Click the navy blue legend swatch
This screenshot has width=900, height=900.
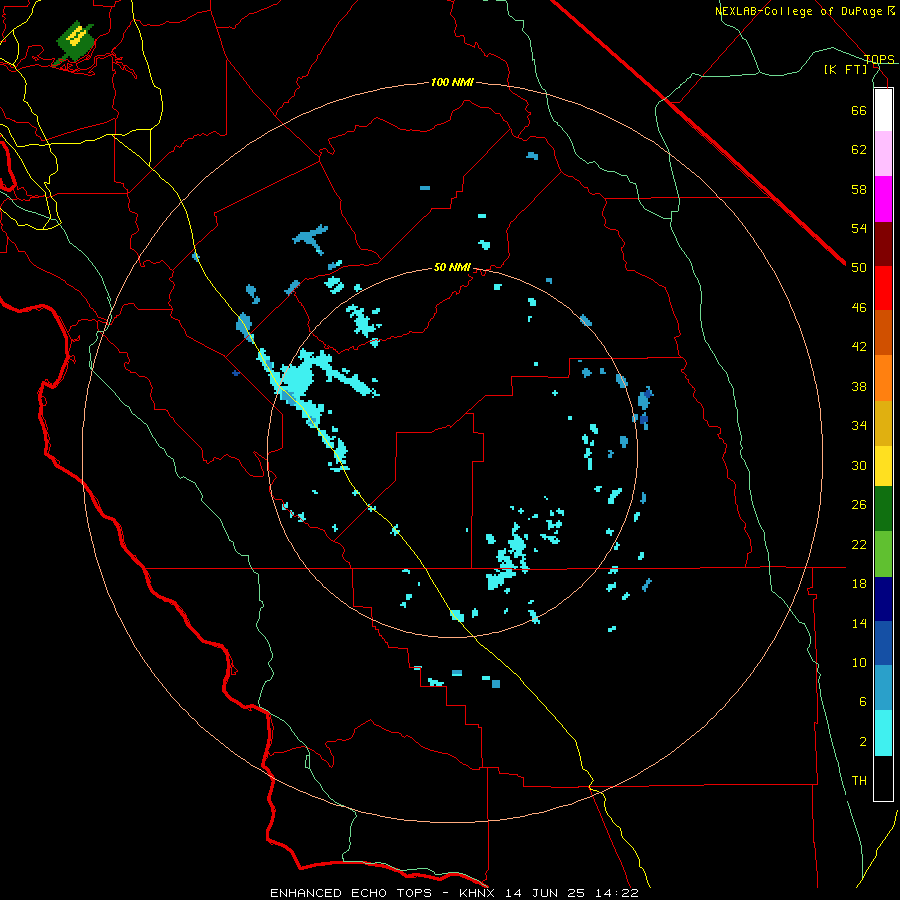(x=883, y=599)
